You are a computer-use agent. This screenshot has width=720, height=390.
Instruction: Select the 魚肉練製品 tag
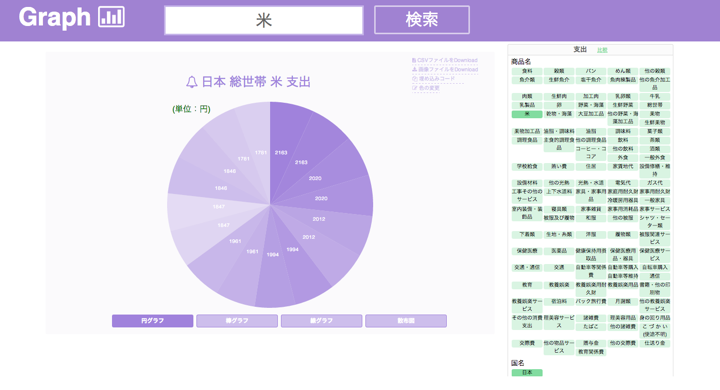623,80
